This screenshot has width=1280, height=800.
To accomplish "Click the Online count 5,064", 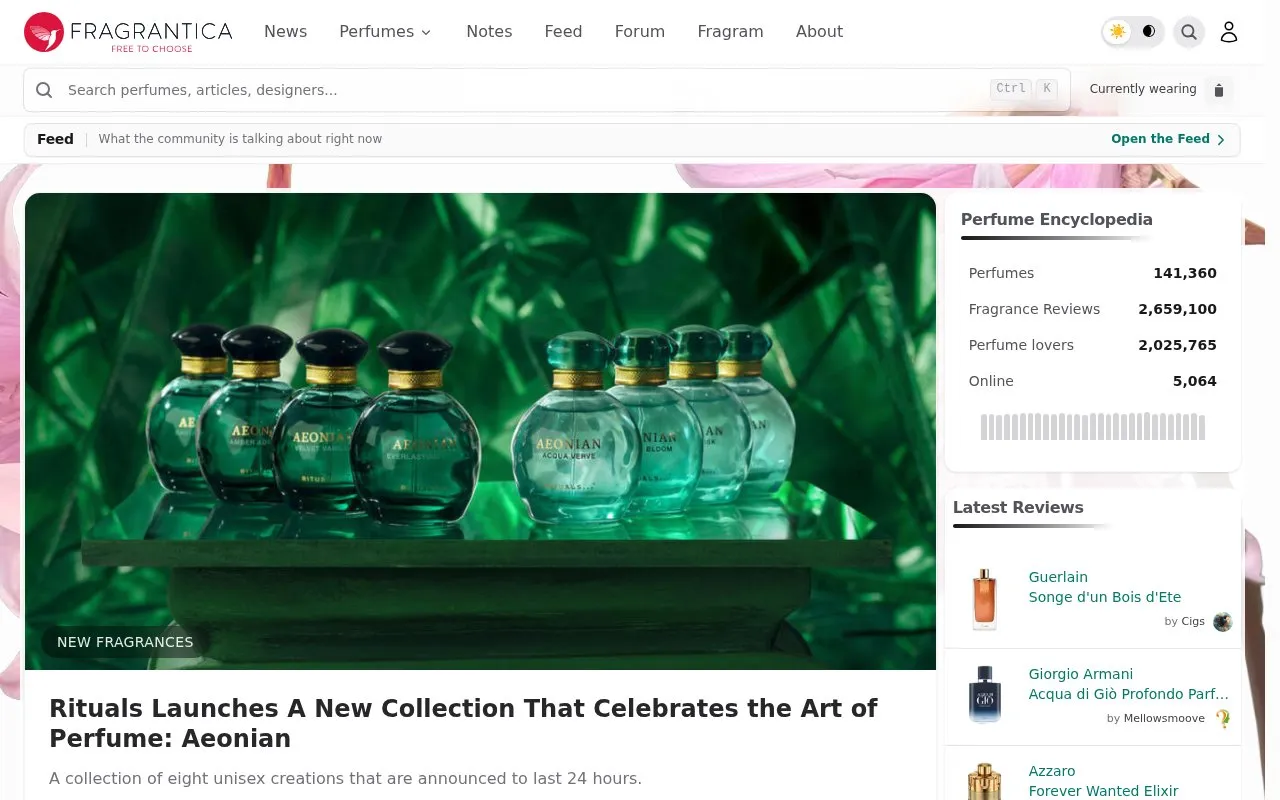I will [1195, 381].
